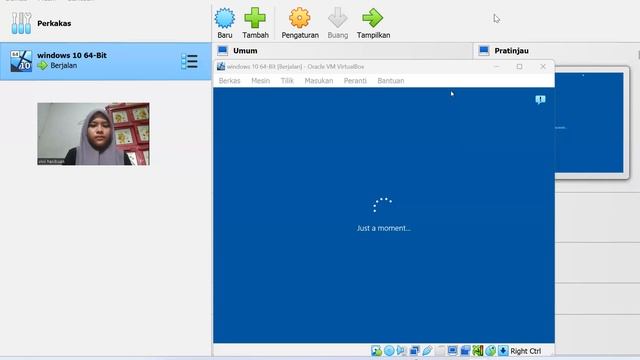Click the Windows 10 VM OS icon
Image resolution: width=640 pixels, height=360 pixels.
(x=21, y=61)
